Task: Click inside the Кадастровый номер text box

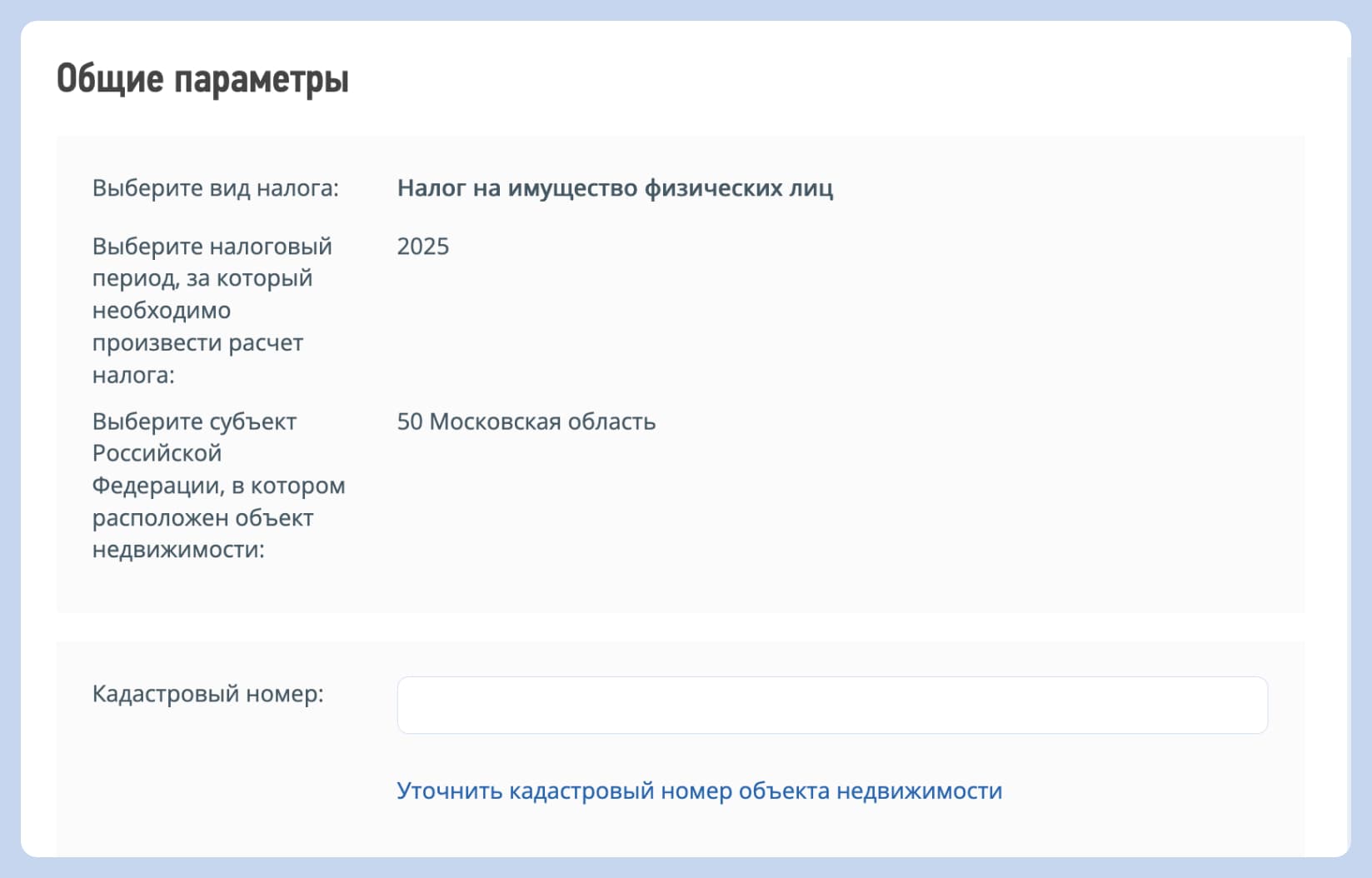Action: (833, 705)
